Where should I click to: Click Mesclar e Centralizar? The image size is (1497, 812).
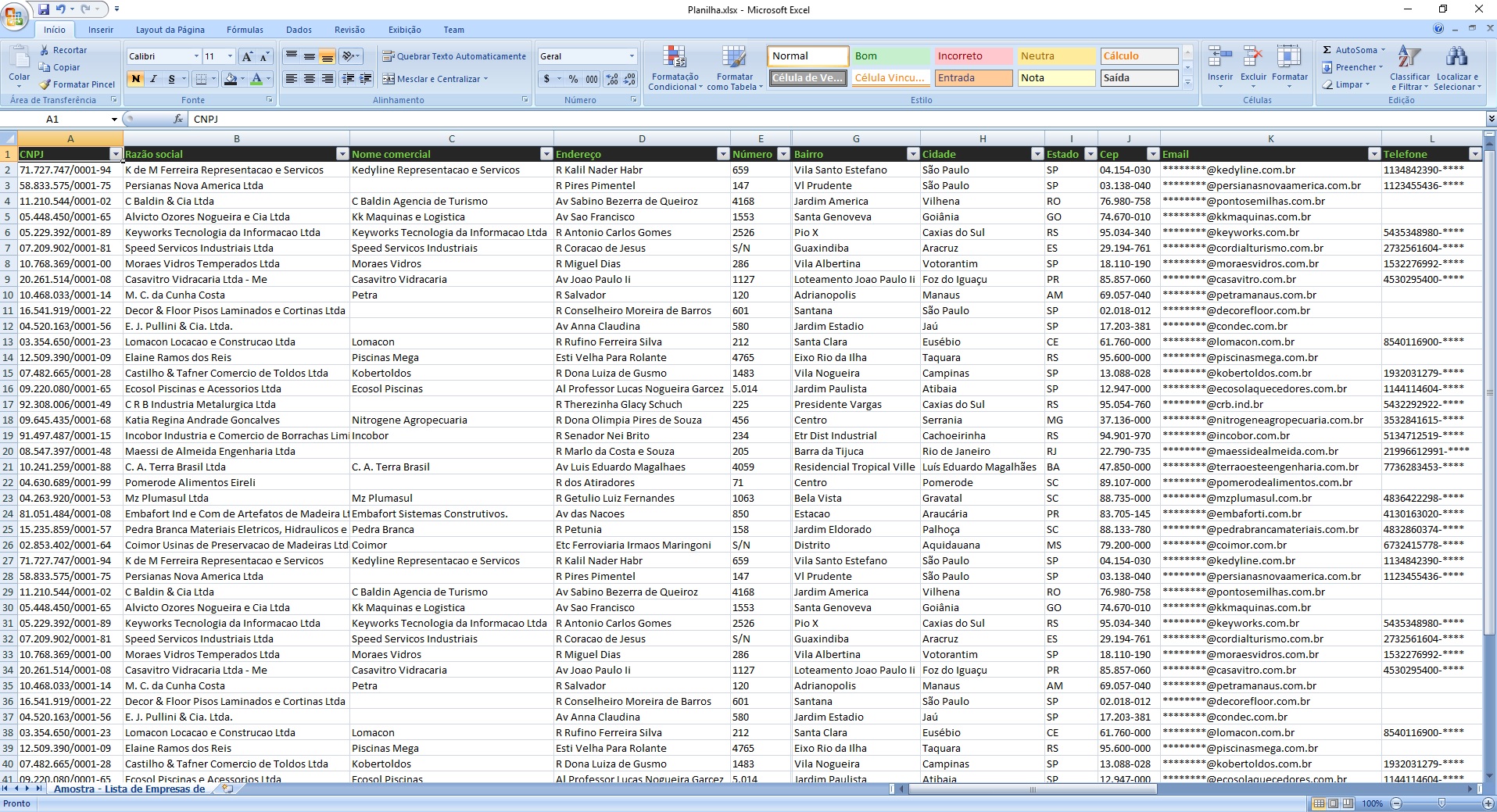435,79
